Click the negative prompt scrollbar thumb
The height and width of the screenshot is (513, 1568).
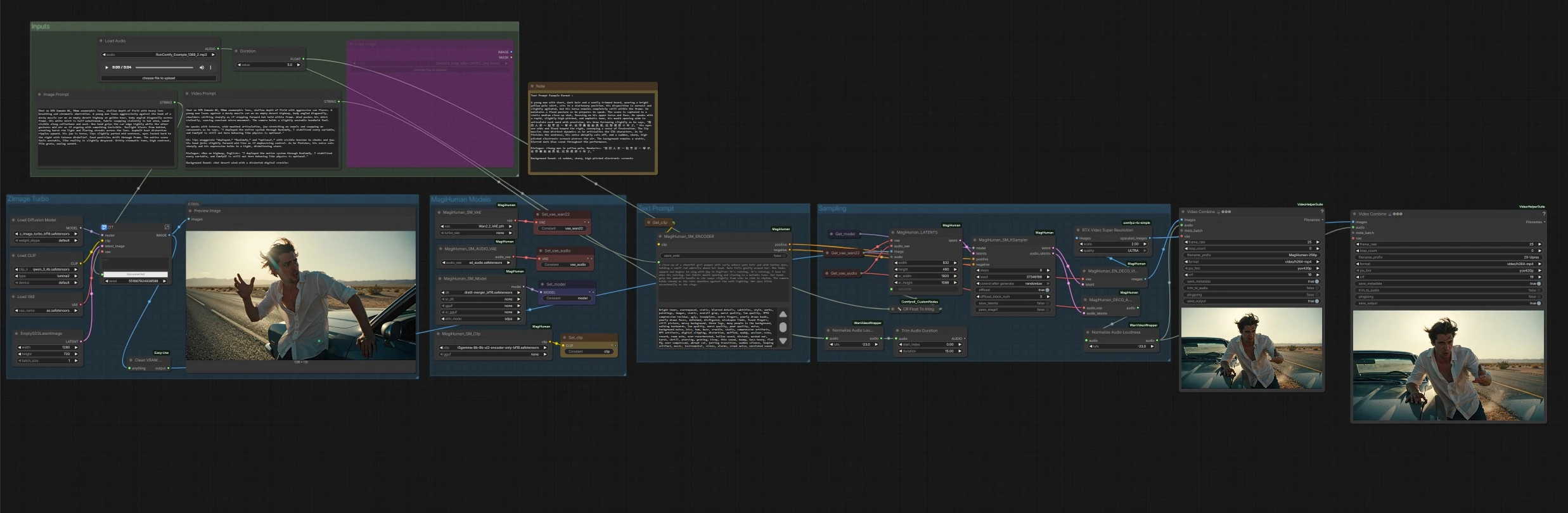point(783,327)
